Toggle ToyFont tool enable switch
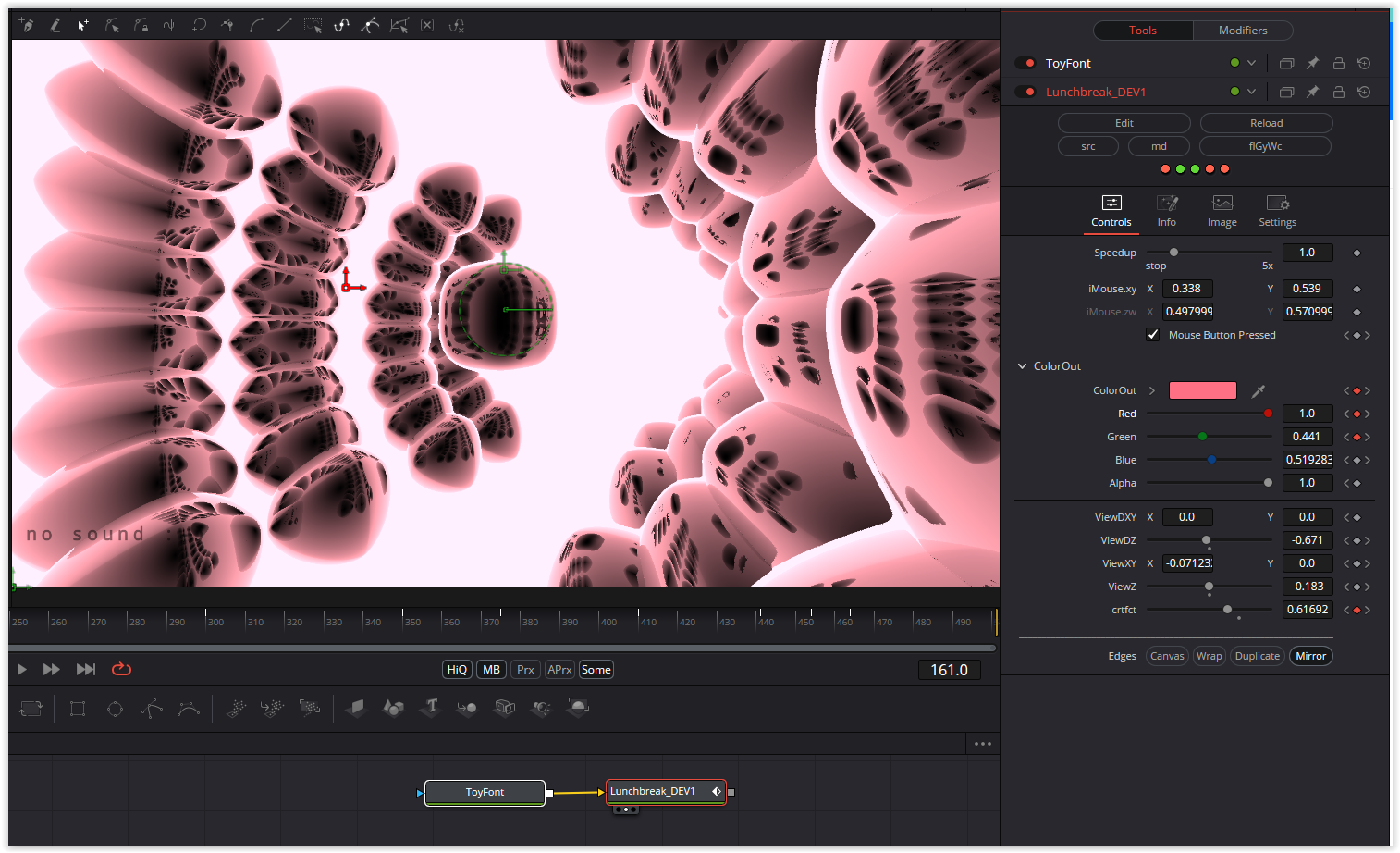 click(1025, 63)
